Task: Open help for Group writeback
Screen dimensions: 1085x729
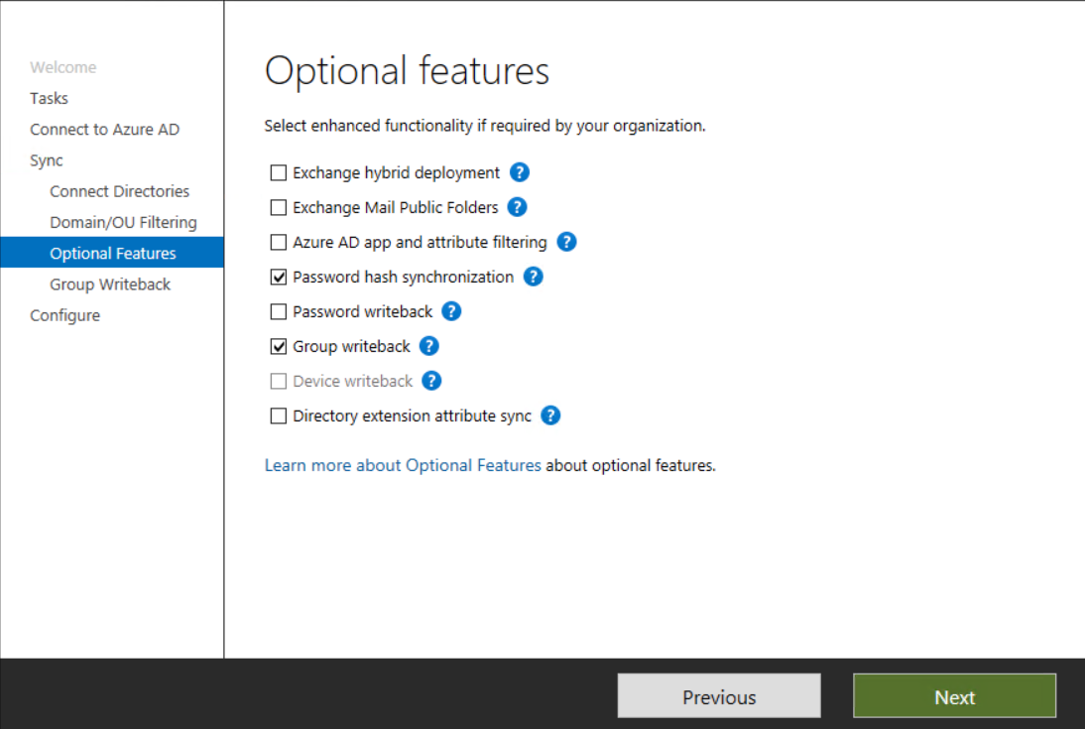Action: 428,346
